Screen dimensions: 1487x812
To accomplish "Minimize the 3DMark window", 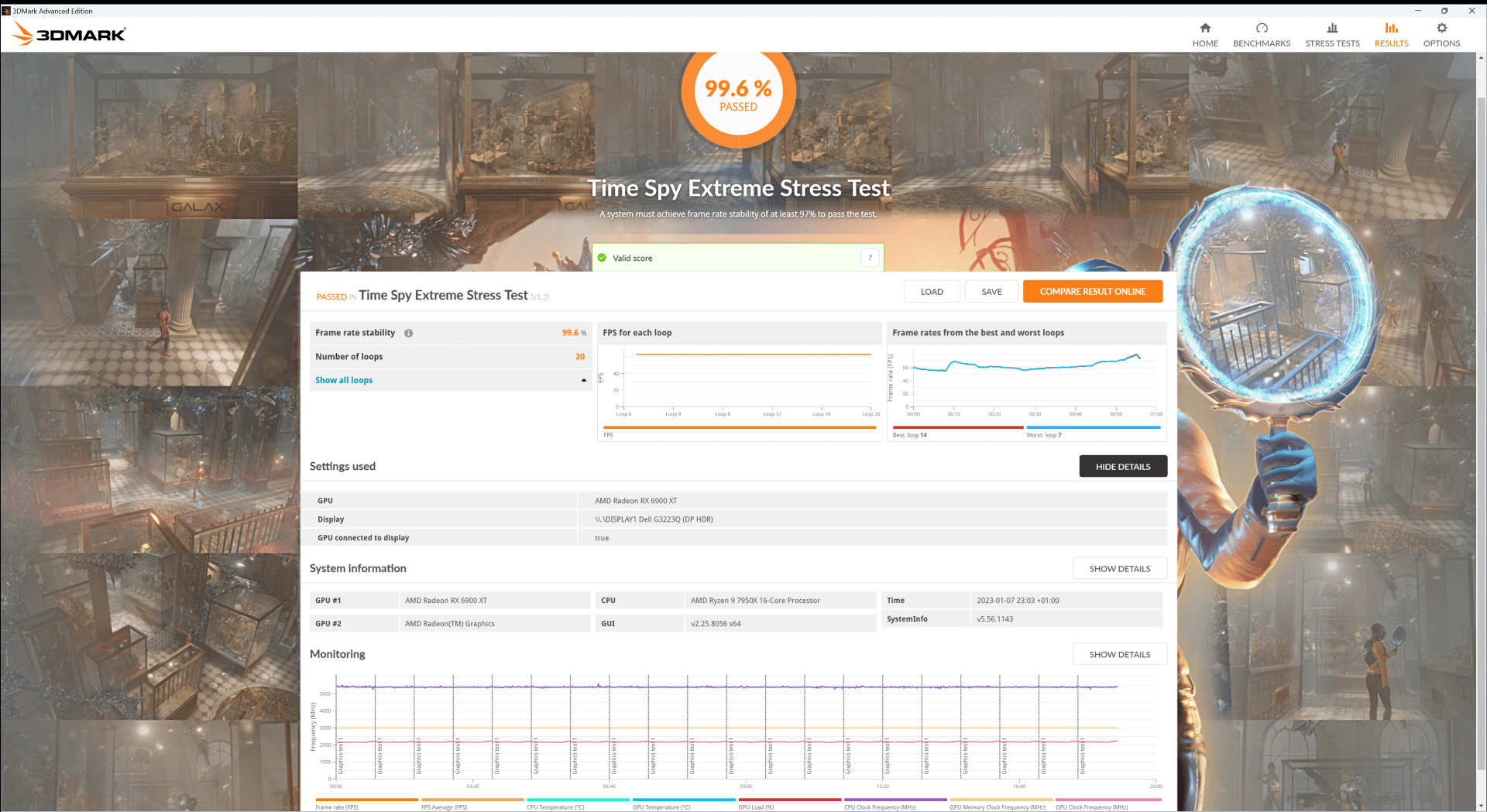I will pyautogui.click(x=1417, y=10).
